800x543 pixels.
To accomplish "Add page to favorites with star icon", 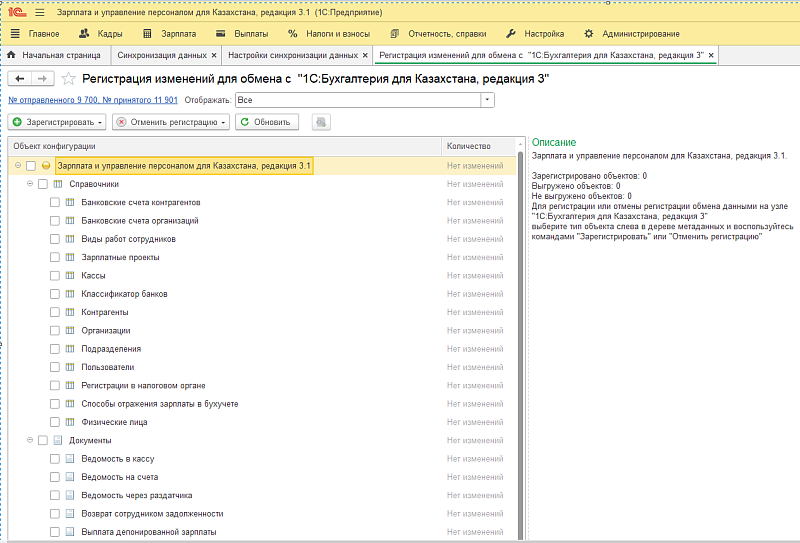I will pyautogui.click(x=68, y=78).
